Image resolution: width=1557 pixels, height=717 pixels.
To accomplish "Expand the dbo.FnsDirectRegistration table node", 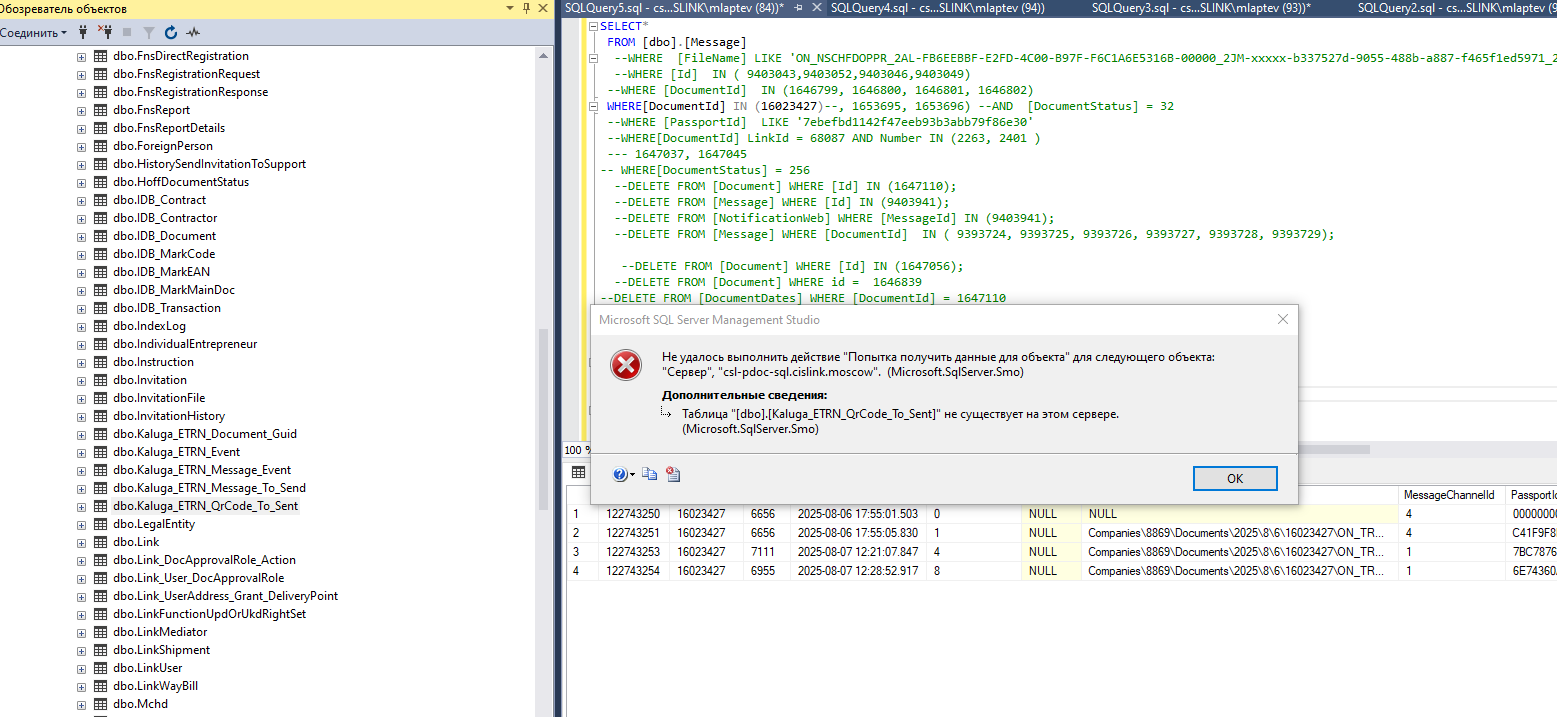I will click(x=82, y=56).
